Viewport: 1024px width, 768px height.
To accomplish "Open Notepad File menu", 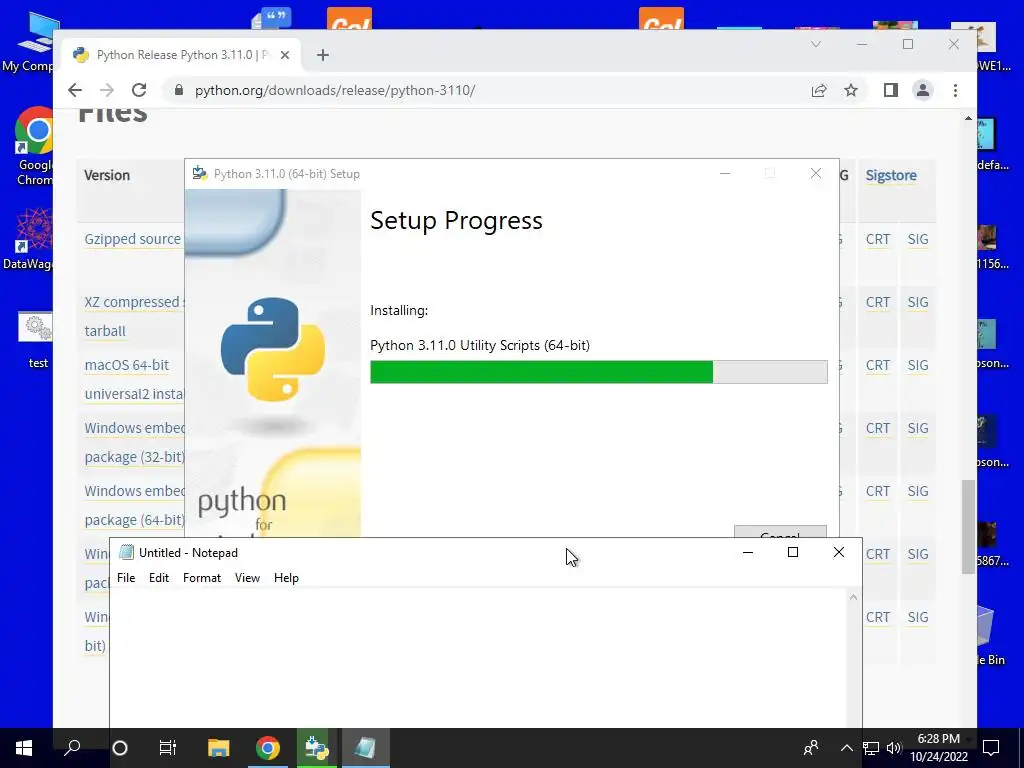I will coord(126,578).
